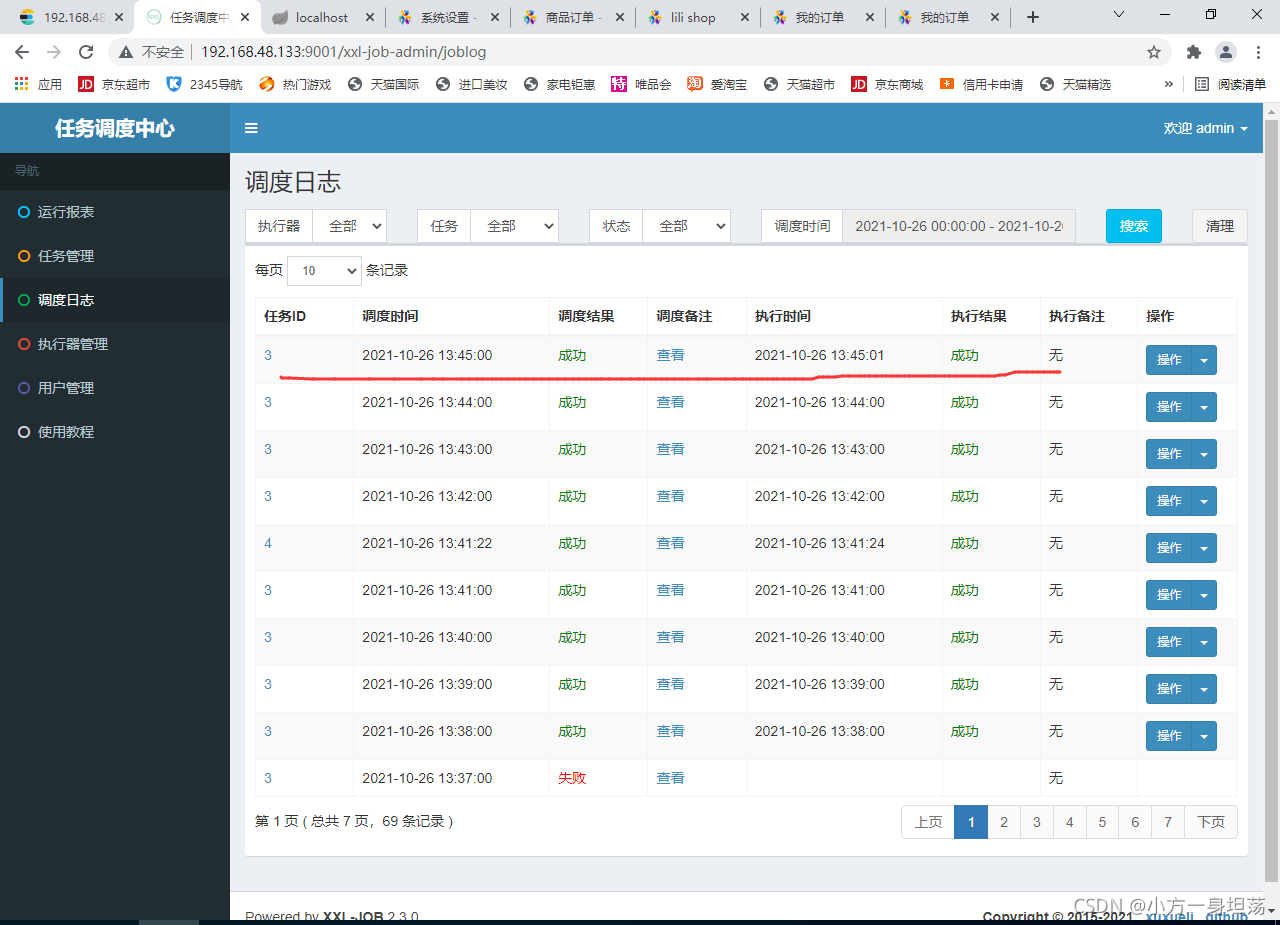
Task: Click task ID 4 link in 13:41:22 row
Action: (268, 543)
